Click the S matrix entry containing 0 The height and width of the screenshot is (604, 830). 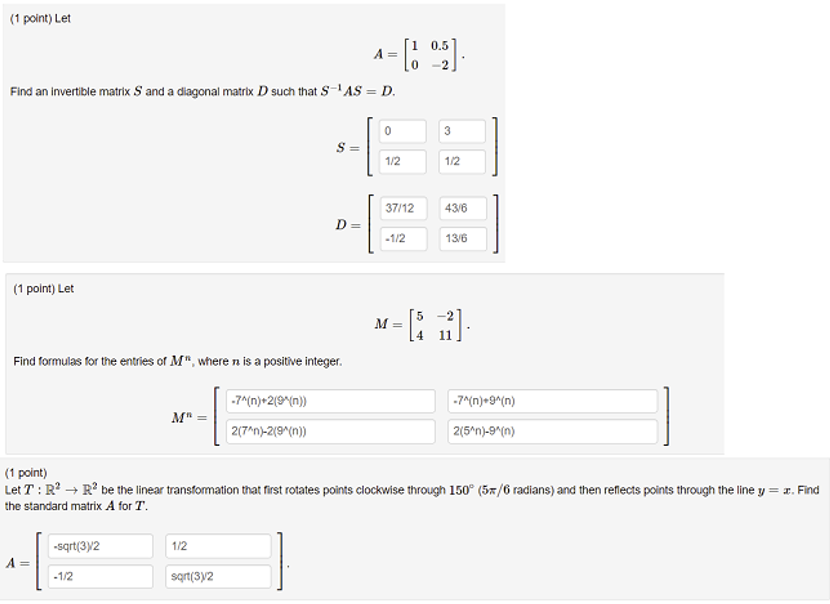(401, 130)
